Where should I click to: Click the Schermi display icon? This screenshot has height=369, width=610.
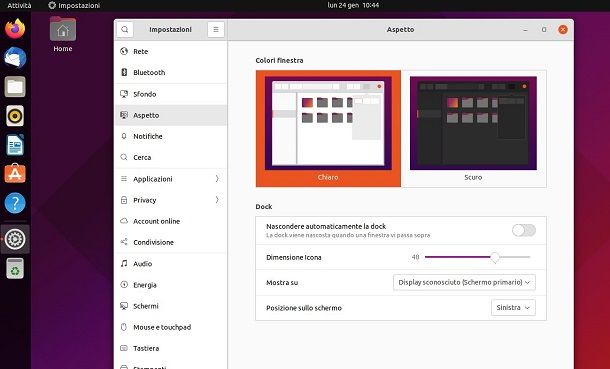pos(124,306)
